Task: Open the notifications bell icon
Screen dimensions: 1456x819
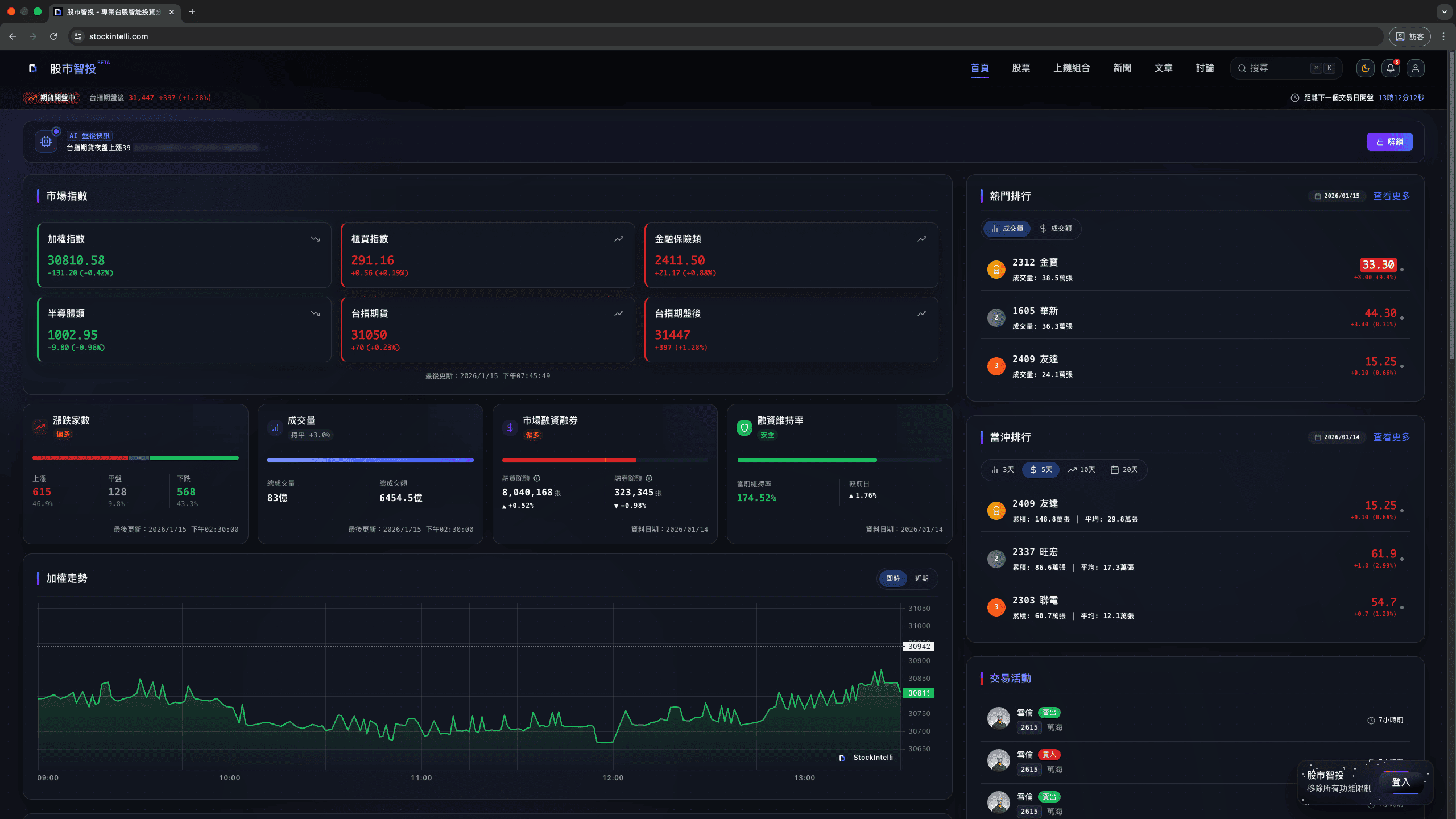Action: tap(1390, 68)
